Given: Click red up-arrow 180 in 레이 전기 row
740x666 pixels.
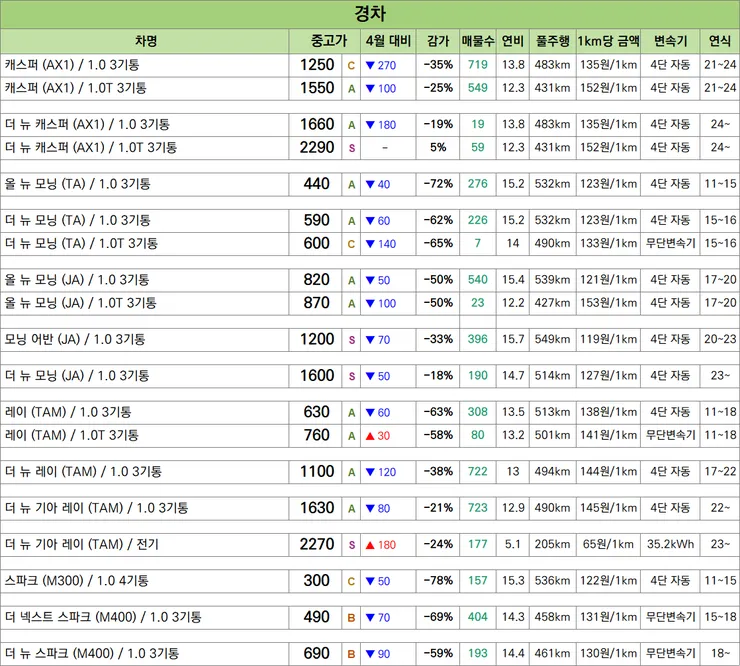Looking at the screenshot, I should (x=381, y=545).
